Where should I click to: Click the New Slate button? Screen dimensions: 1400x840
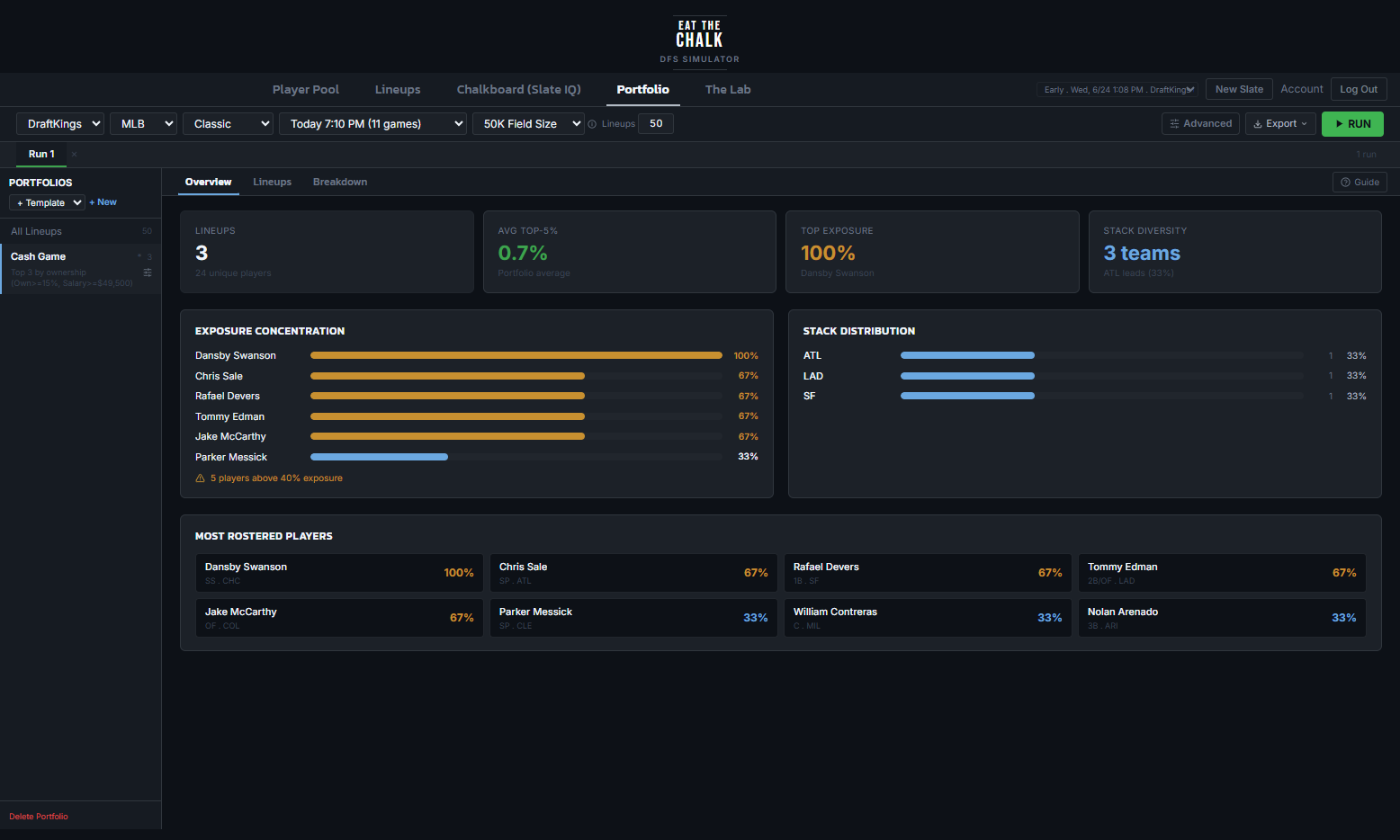point(1239,89)
